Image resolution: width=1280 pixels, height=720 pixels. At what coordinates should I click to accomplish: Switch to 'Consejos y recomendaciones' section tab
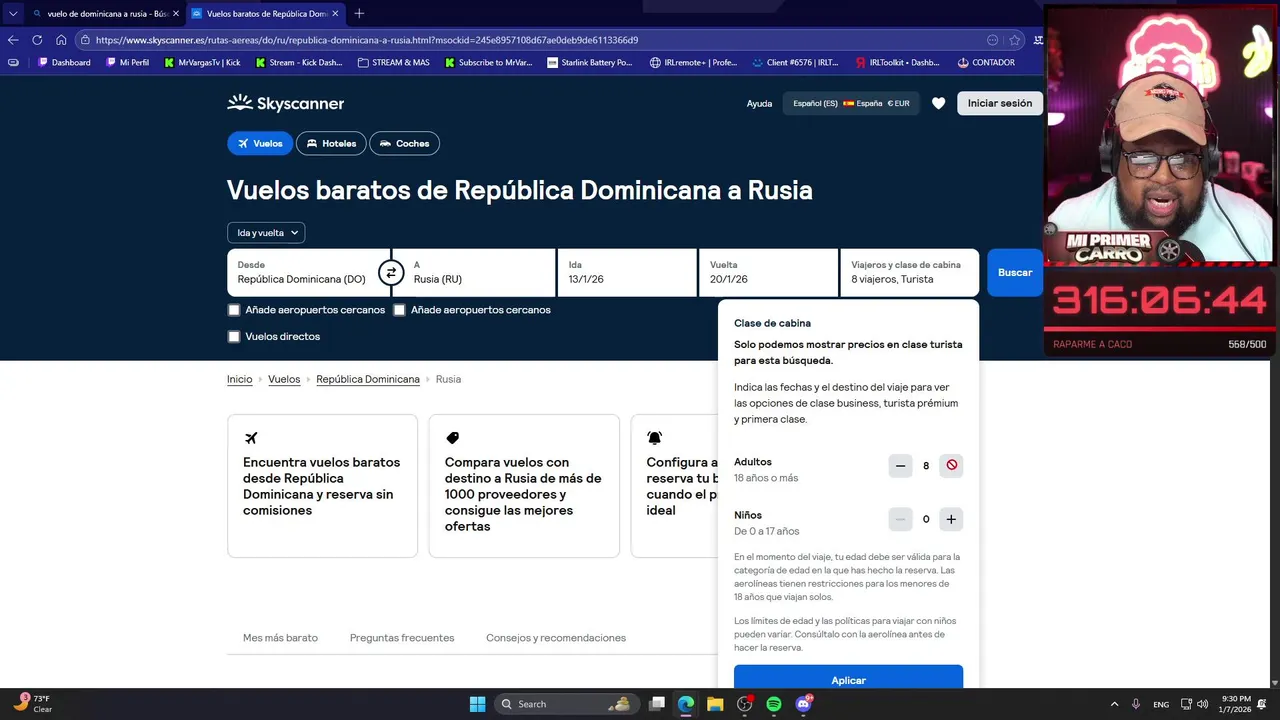click(x=556, y=638)
